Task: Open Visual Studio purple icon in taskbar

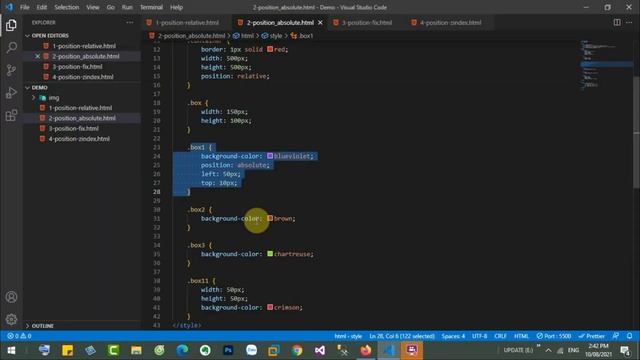Action: (x=320, y=351)
